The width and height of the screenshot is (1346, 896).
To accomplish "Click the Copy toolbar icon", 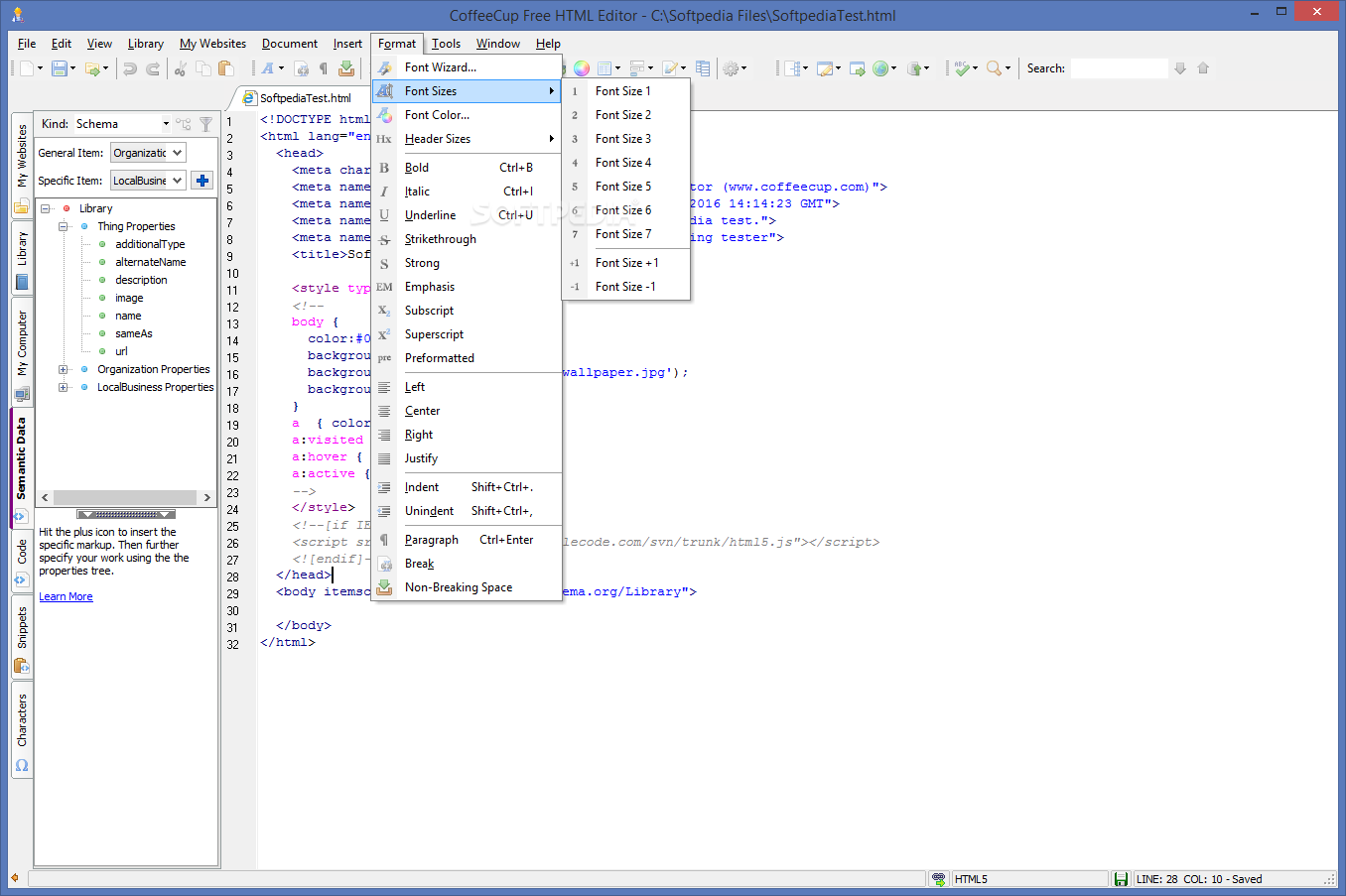I will click(x=203, y=68).
